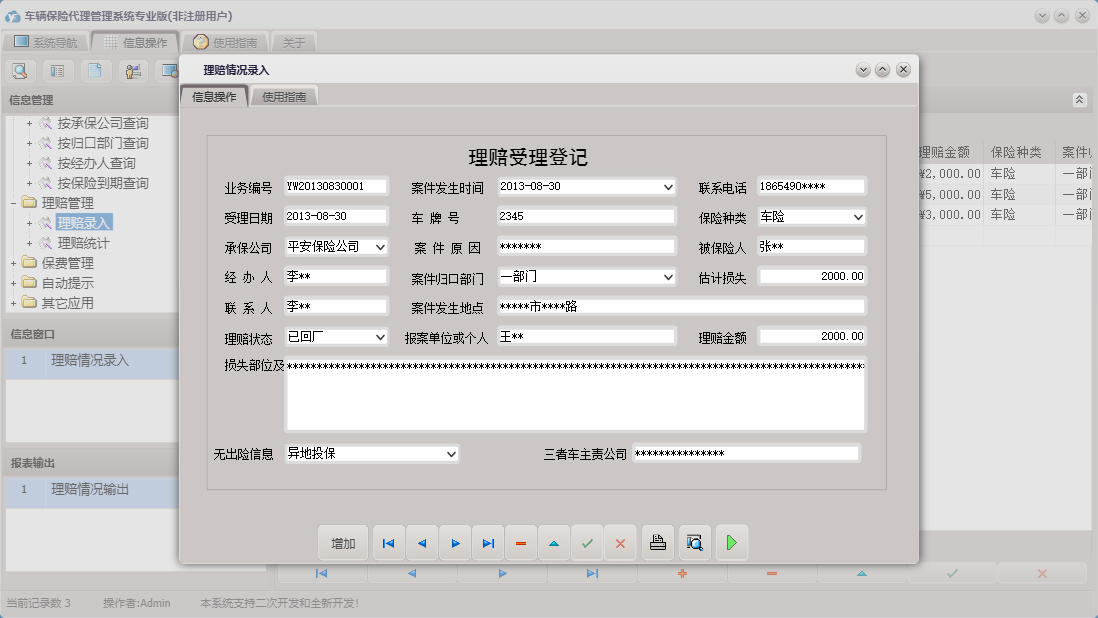Jump to the first record in the dialog
The height and width of the screenshot is (618, 1098).
tap(388, 543)
